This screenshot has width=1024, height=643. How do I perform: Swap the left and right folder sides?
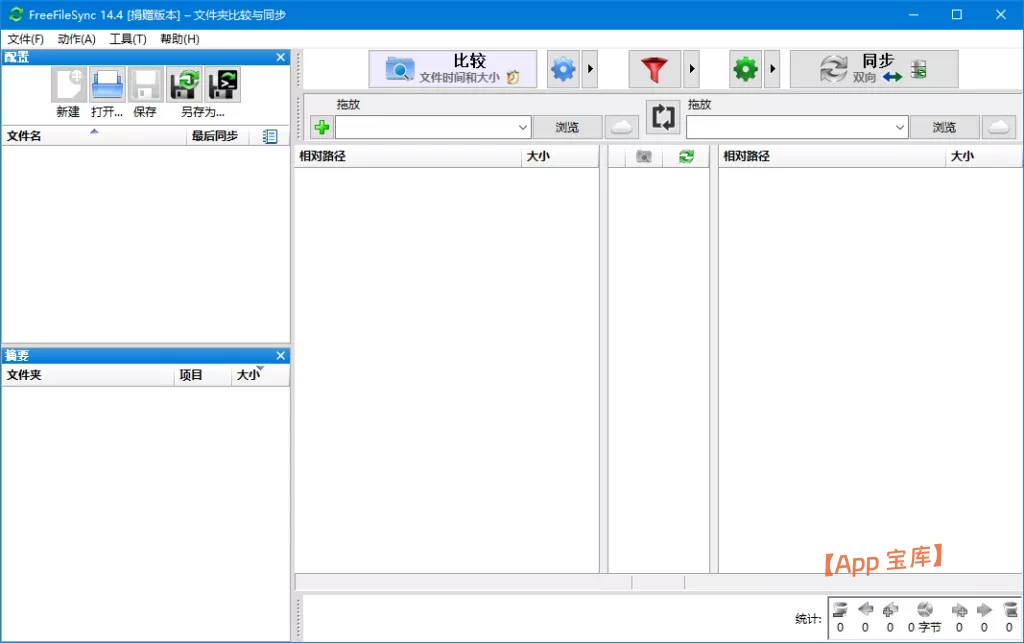(x=663, y=117)
